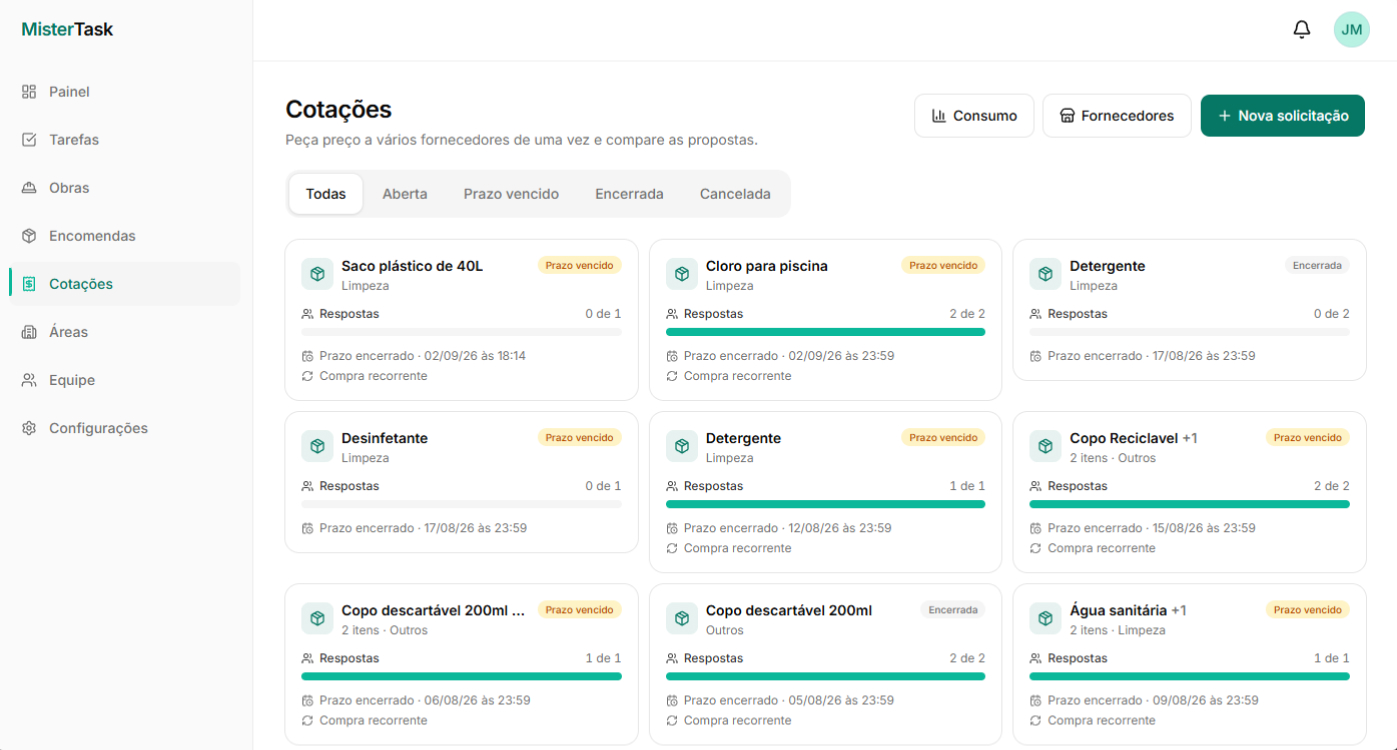1397x750 pixels.
Task: Click the Áreas building icon in sidebar
Action: click(x=29, y=332)
